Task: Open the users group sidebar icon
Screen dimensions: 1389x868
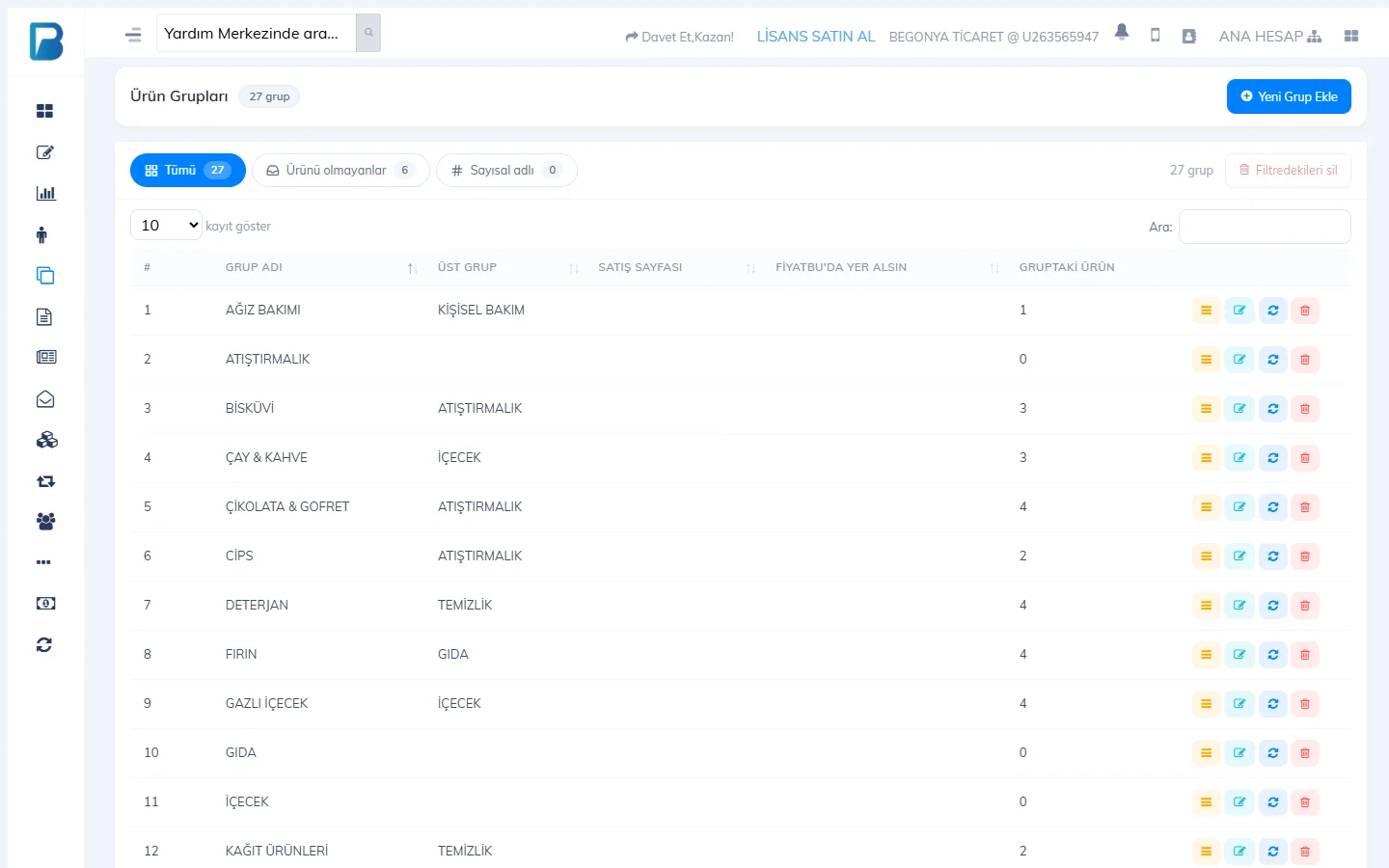Action: click(45, 522)
